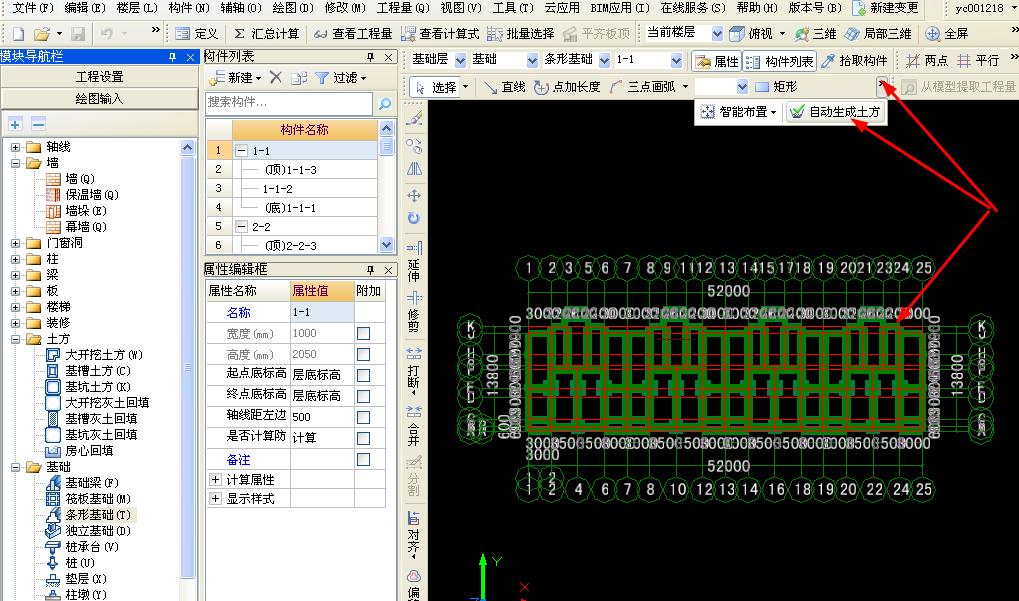This screenshot has width=1019, height=601.
Task: Toggle the 备注 additional checkbox
Action: (x=364, y=459)
